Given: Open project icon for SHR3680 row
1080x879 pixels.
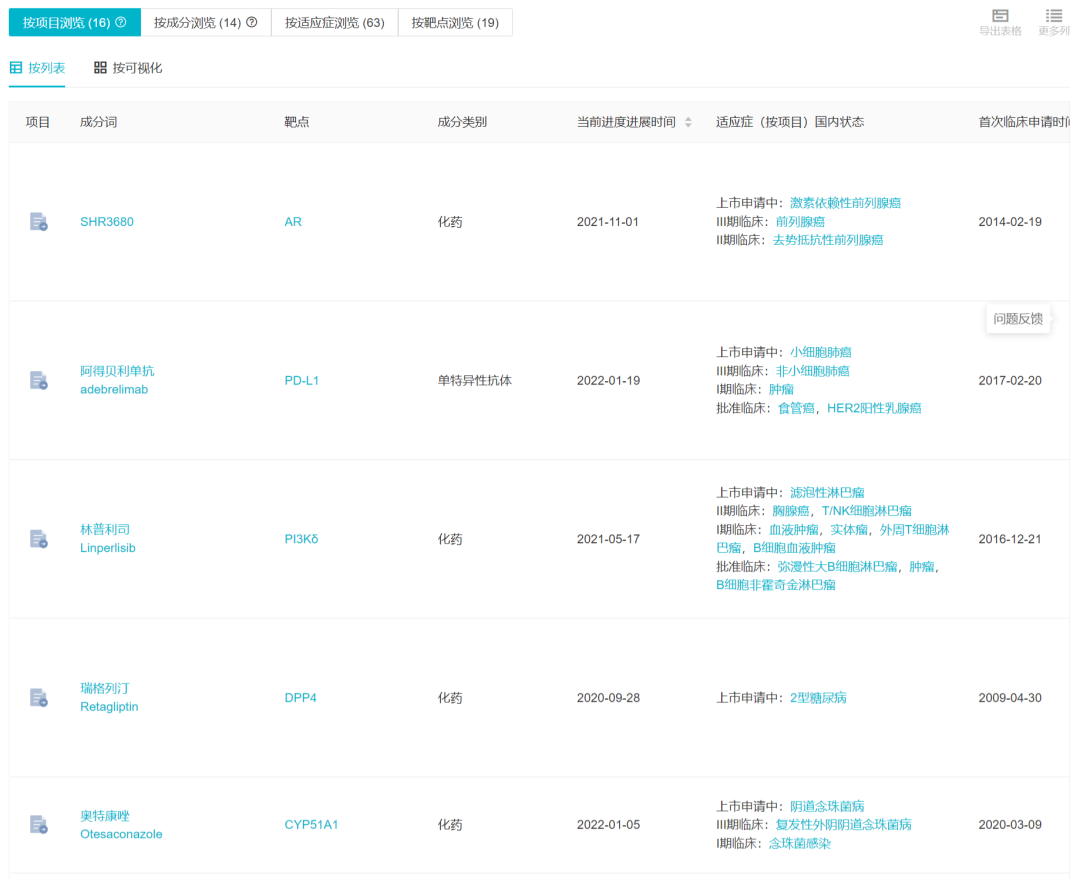Looking at the screenshot, I should coord(39,222).
